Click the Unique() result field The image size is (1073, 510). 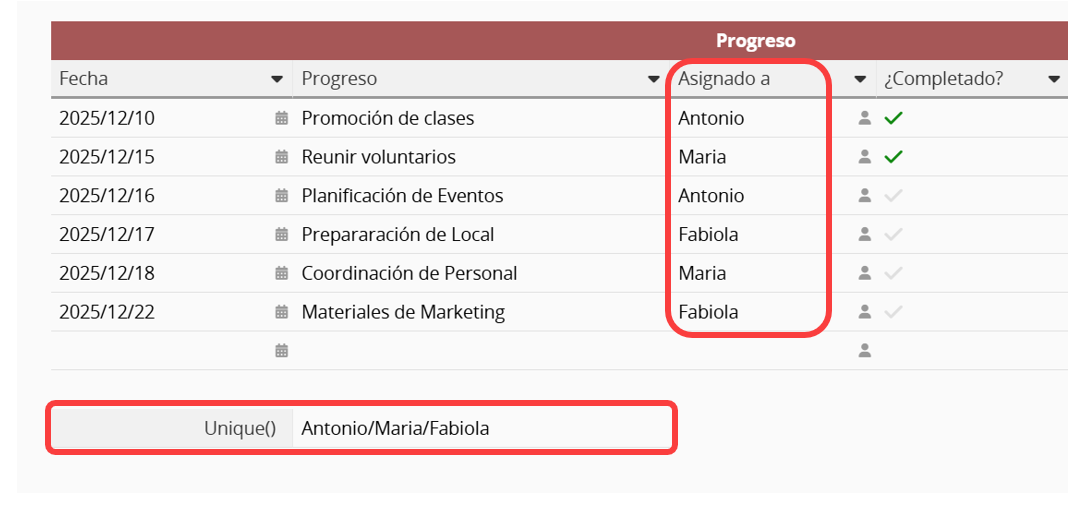click(480, 428)
